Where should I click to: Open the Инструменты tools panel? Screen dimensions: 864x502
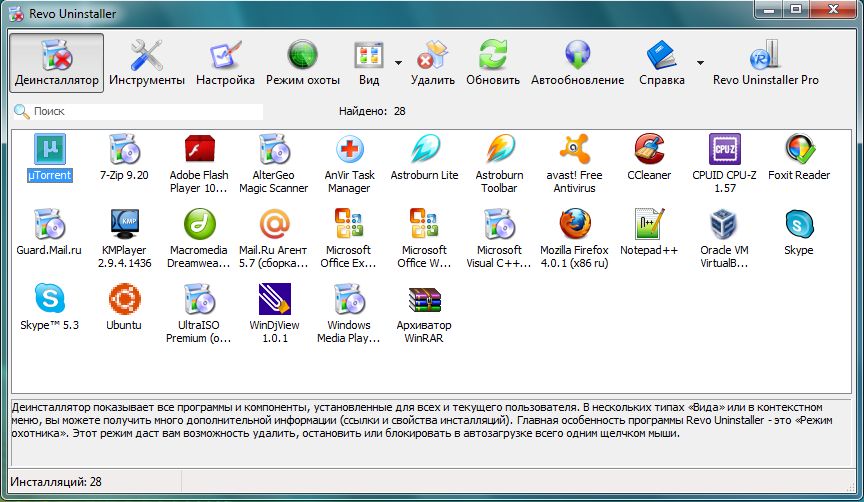[x=147, y=63]
